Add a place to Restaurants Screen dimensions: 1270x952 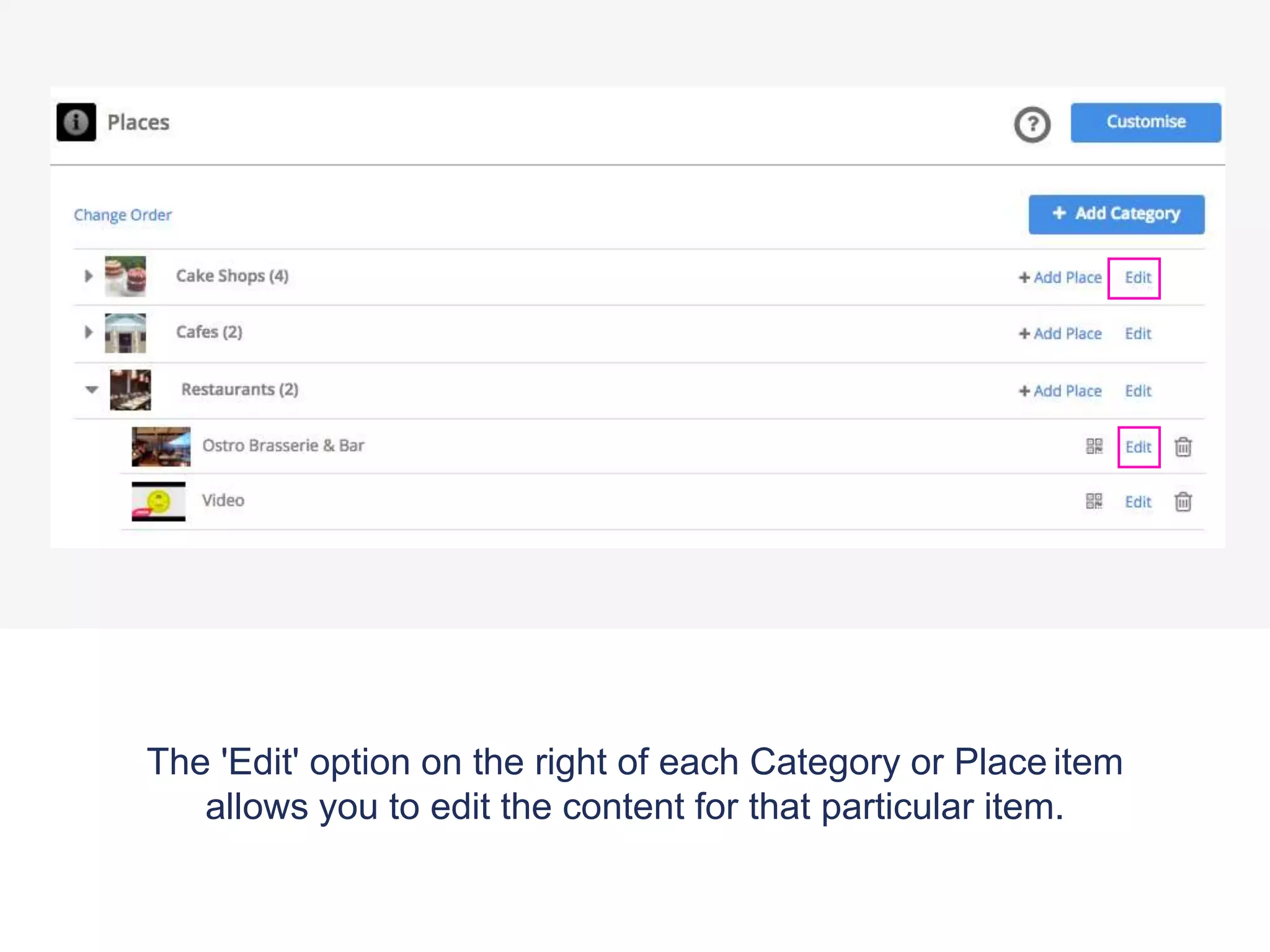click(1060, 391)
